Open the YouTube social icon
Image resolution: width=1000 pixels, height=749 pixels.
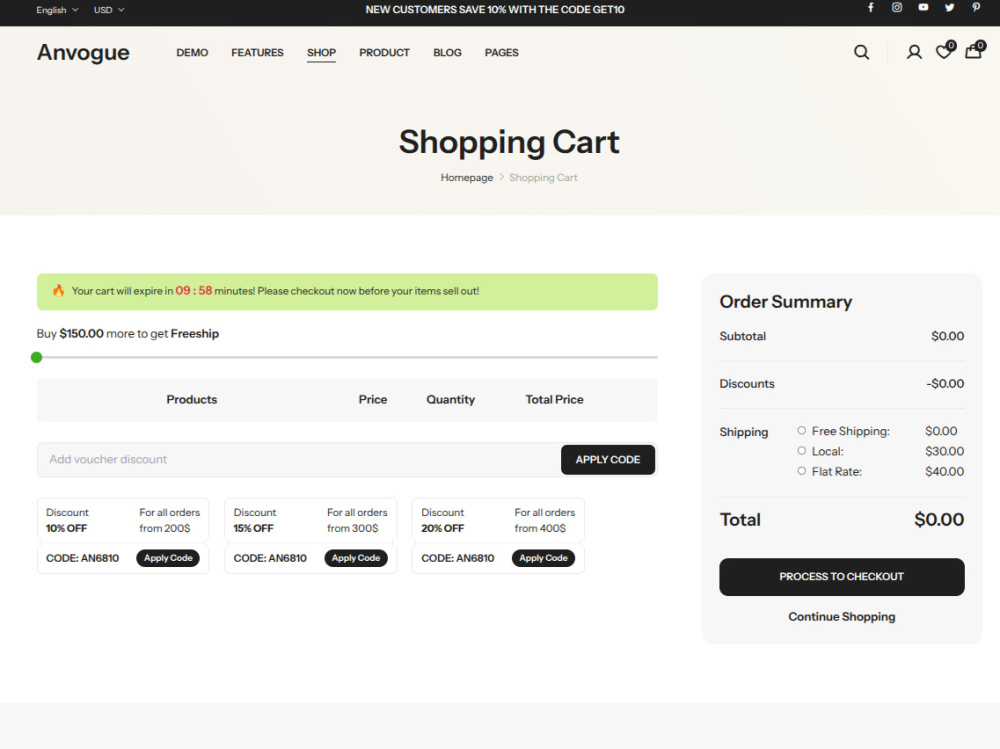[x=923, y=8]
